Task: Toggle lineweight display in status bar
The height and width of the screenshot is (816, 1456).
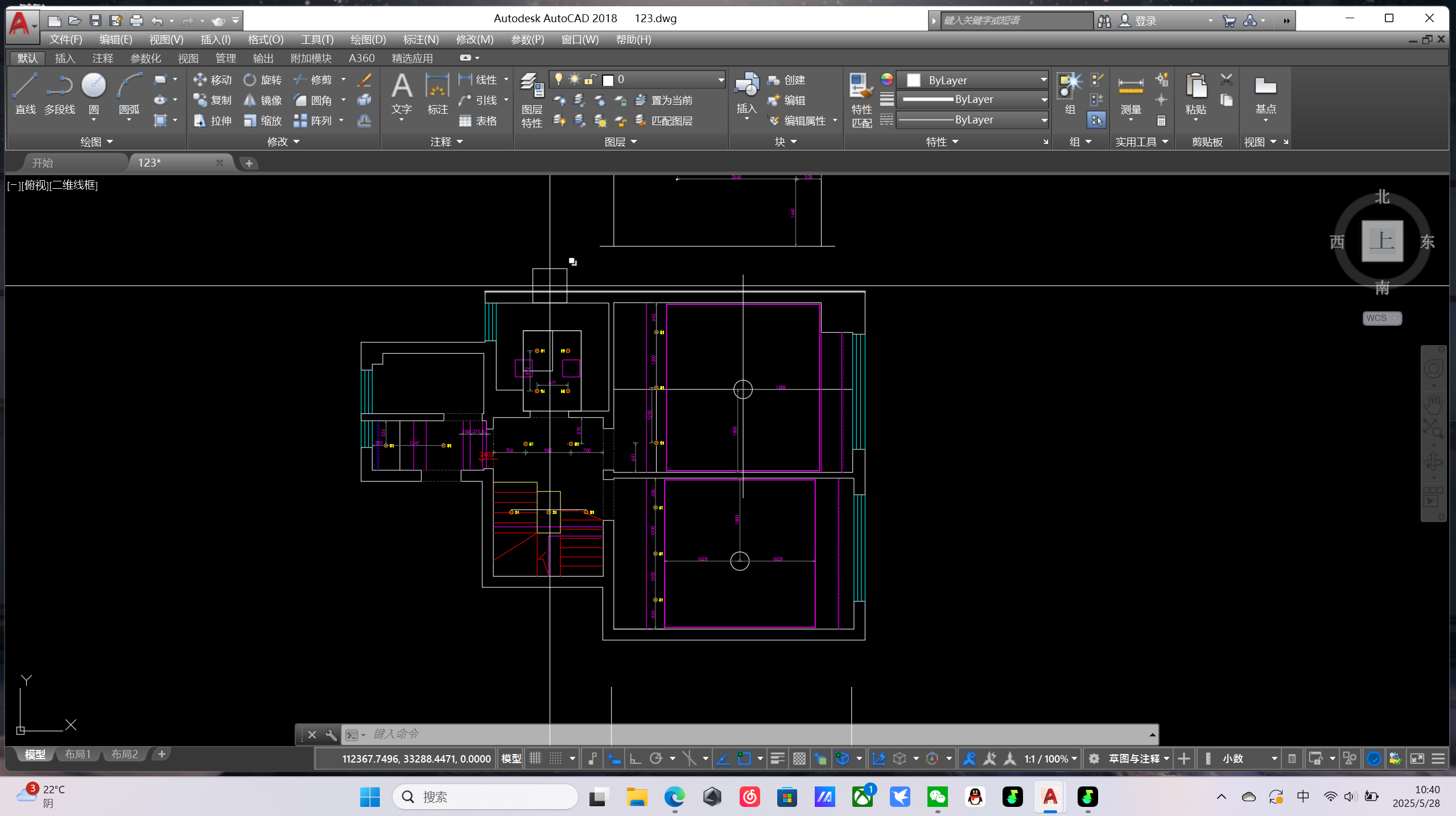Action: coord(777,759)
